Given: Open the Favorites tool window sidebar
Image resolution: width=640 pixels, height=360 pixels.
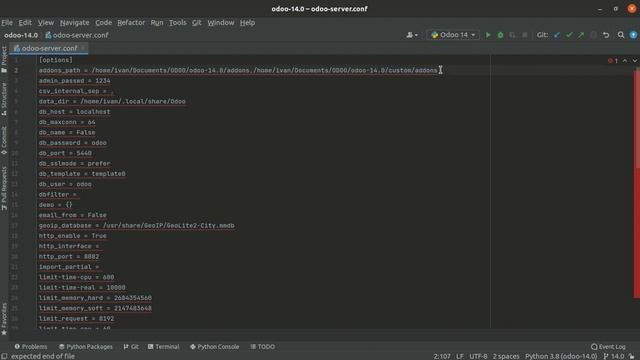Looking at the screenshot, I should [x=4, y=319].
